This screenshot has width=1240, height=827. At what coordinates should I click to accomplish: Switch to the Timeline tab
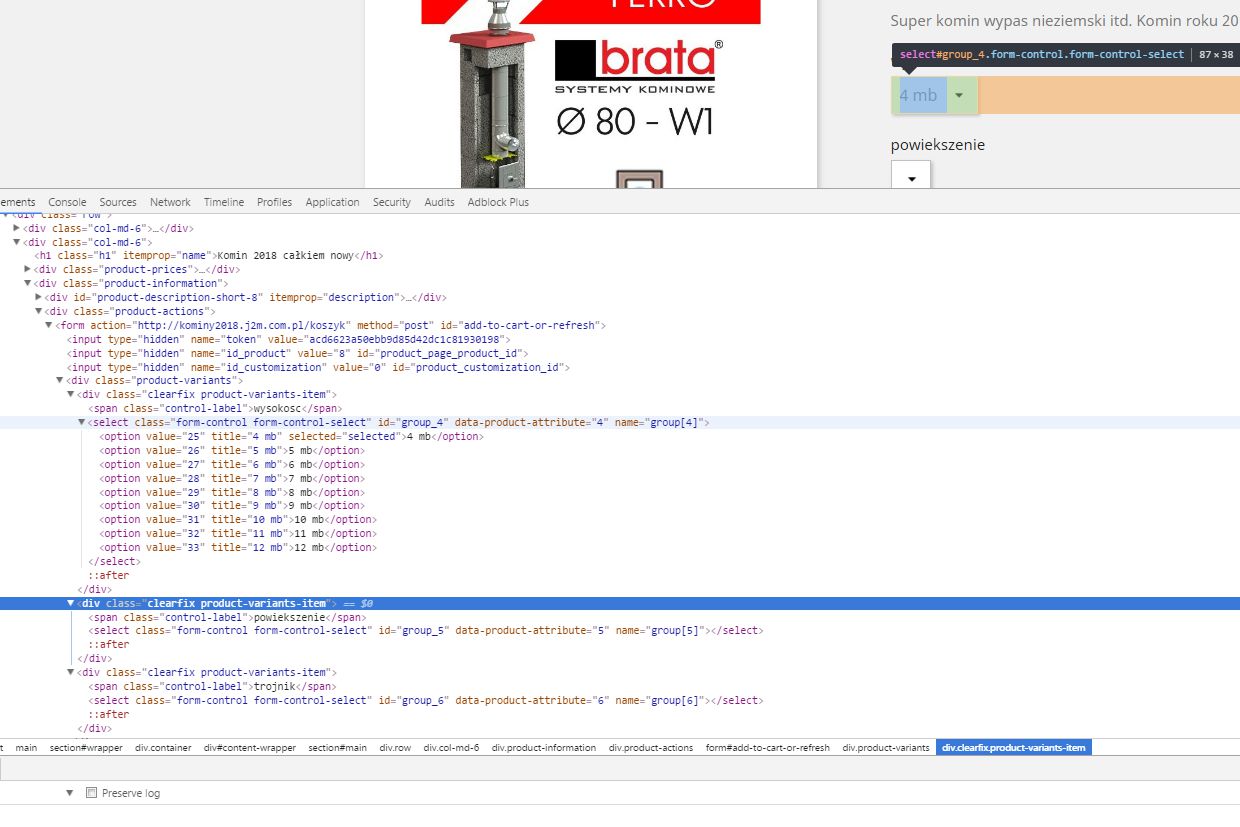pos(224,202)
